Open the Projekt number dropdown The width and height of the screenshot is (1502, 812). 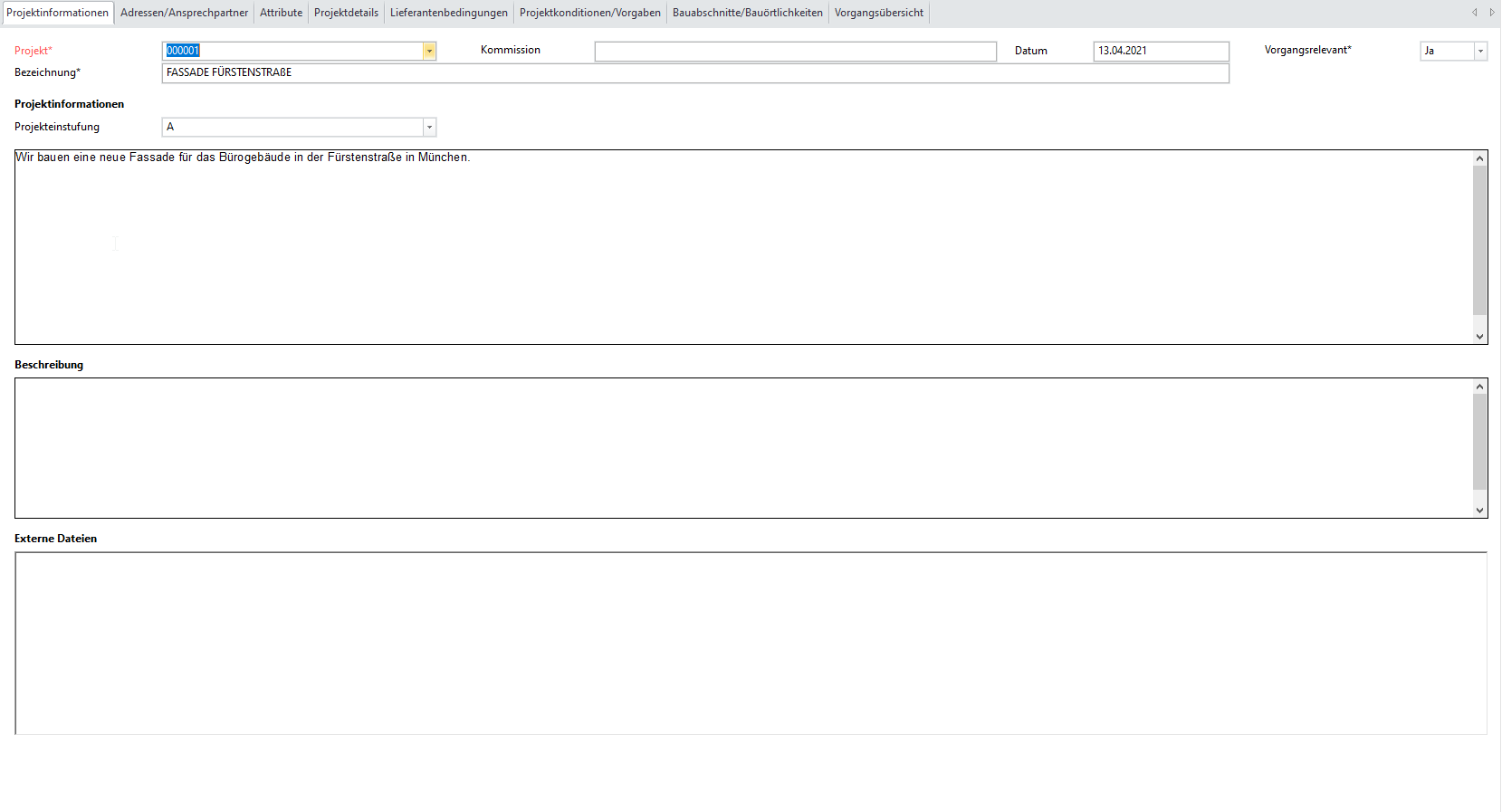(x=429, y=51)
